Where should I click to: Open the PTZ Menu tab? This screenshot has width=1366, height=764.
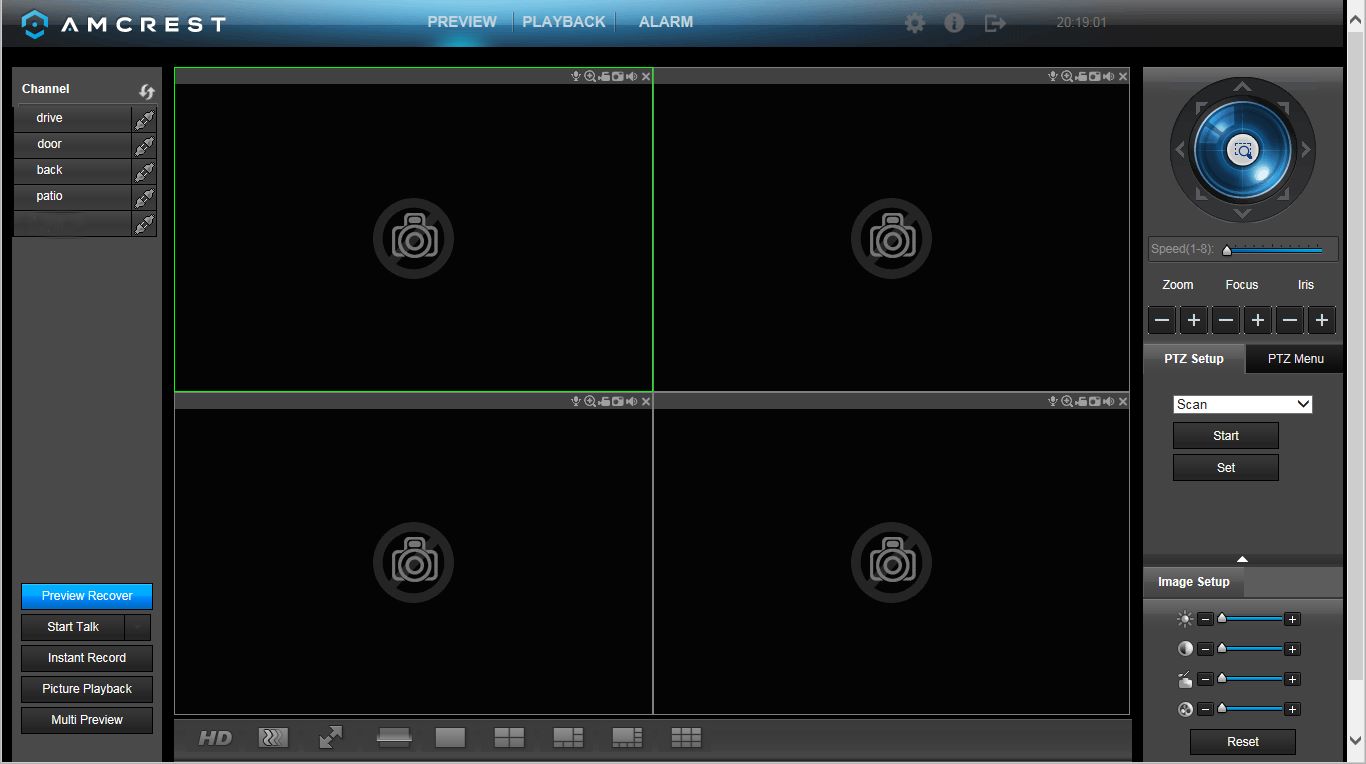(1295, 359)
